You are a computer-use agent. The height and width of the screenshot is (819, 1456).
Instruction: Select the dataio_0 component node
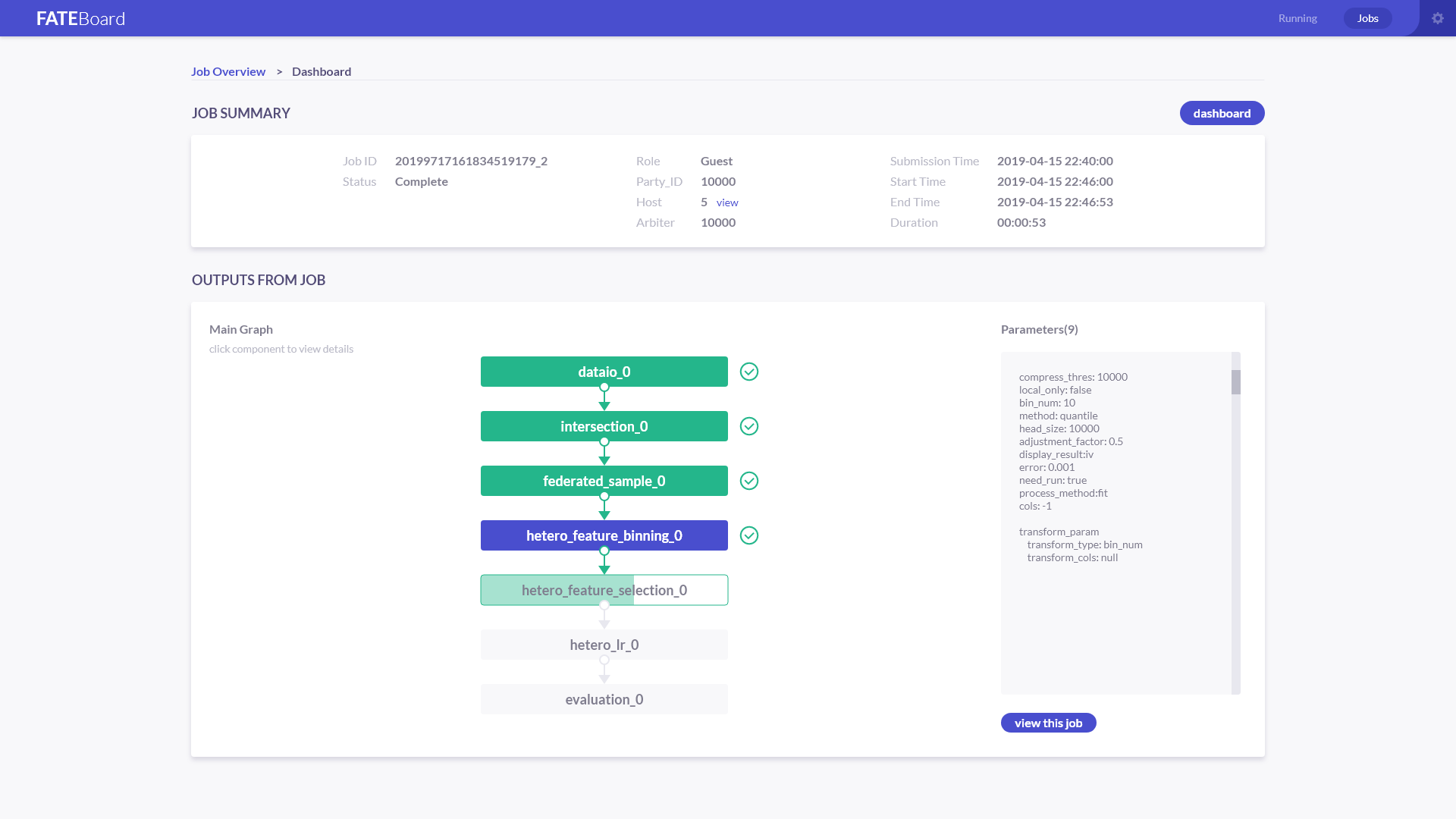coord(604,372)
